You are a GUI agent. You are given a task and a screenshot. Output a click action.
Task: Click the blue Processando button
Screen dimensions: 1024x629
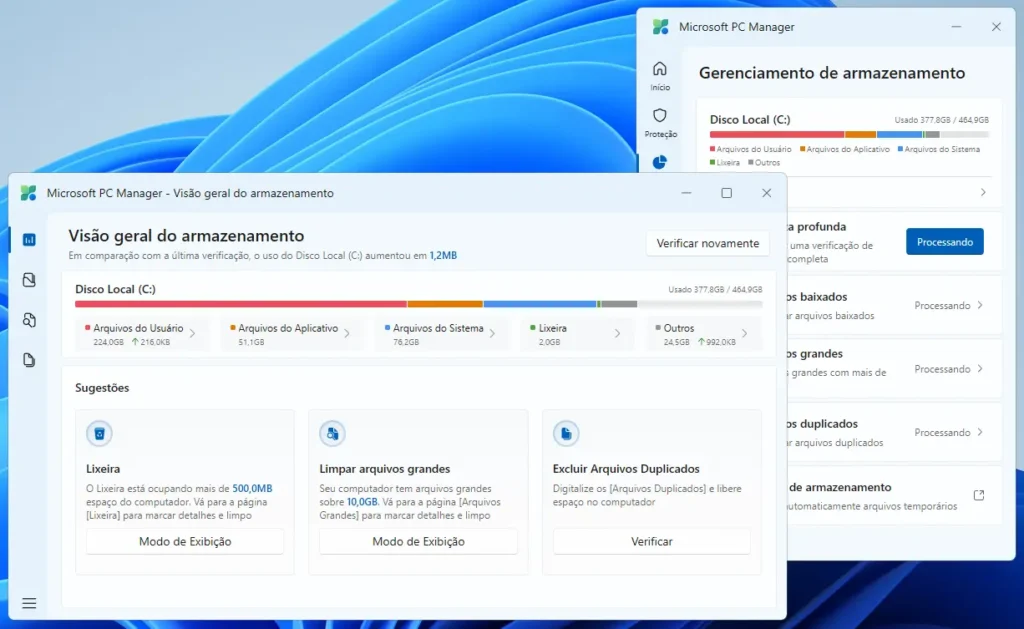pyautogui.click(x=944, y=241)
